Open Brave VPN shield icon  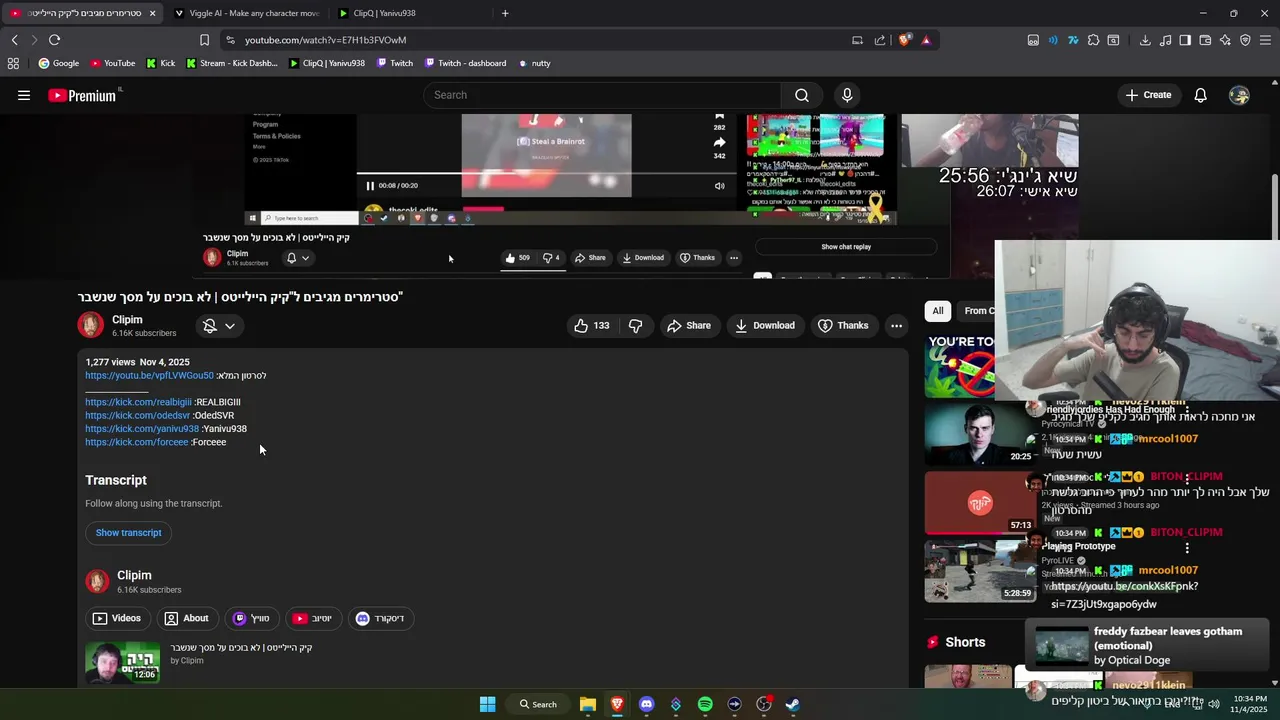click(x=1245, y=40)
